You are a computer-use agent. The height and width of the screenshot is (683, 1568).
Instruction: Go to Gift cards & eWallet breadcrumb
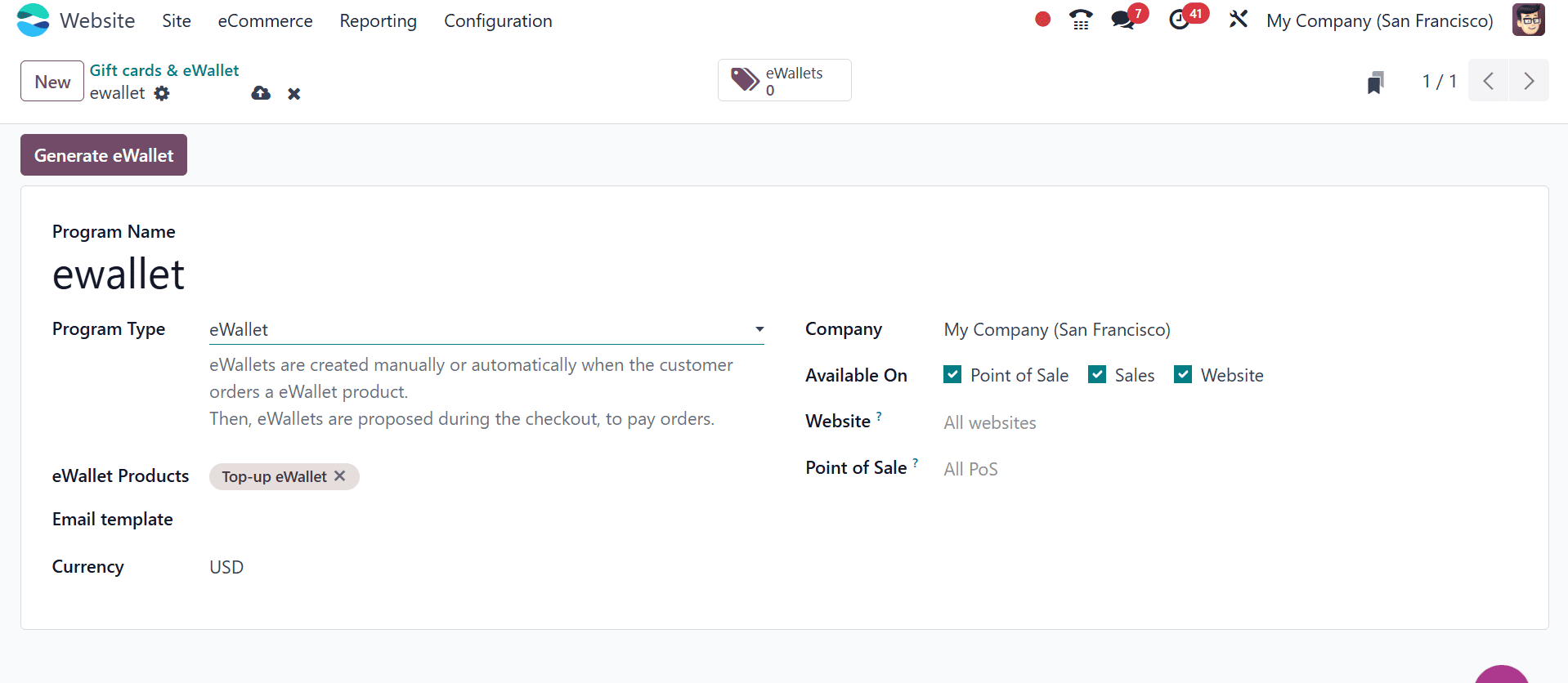click(x=164, y=70)
